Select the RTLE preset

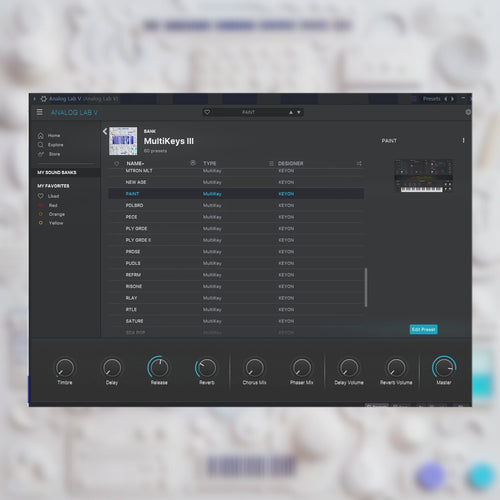tap(236, 309)
